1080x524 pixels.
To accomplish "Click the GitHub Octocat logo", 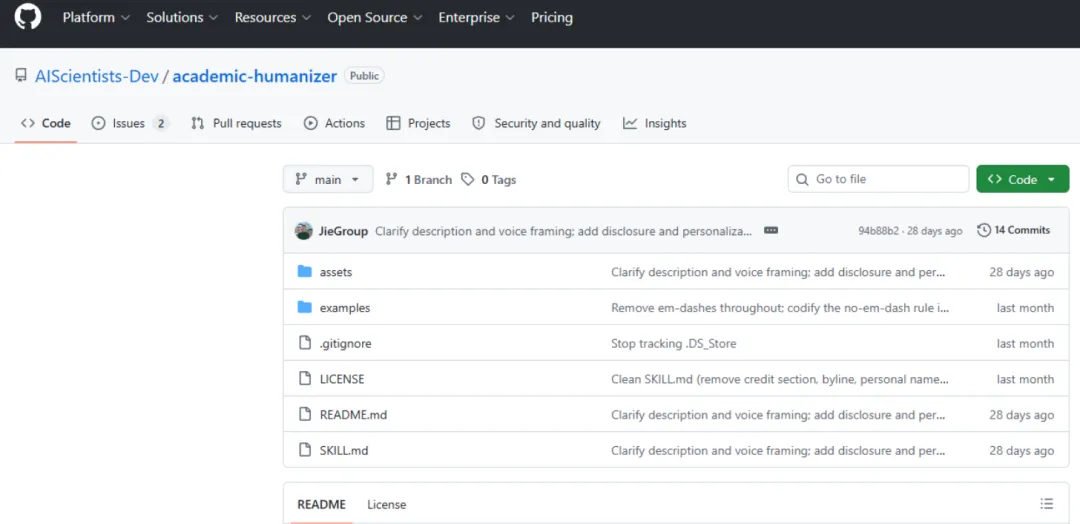I will [28, 17].
